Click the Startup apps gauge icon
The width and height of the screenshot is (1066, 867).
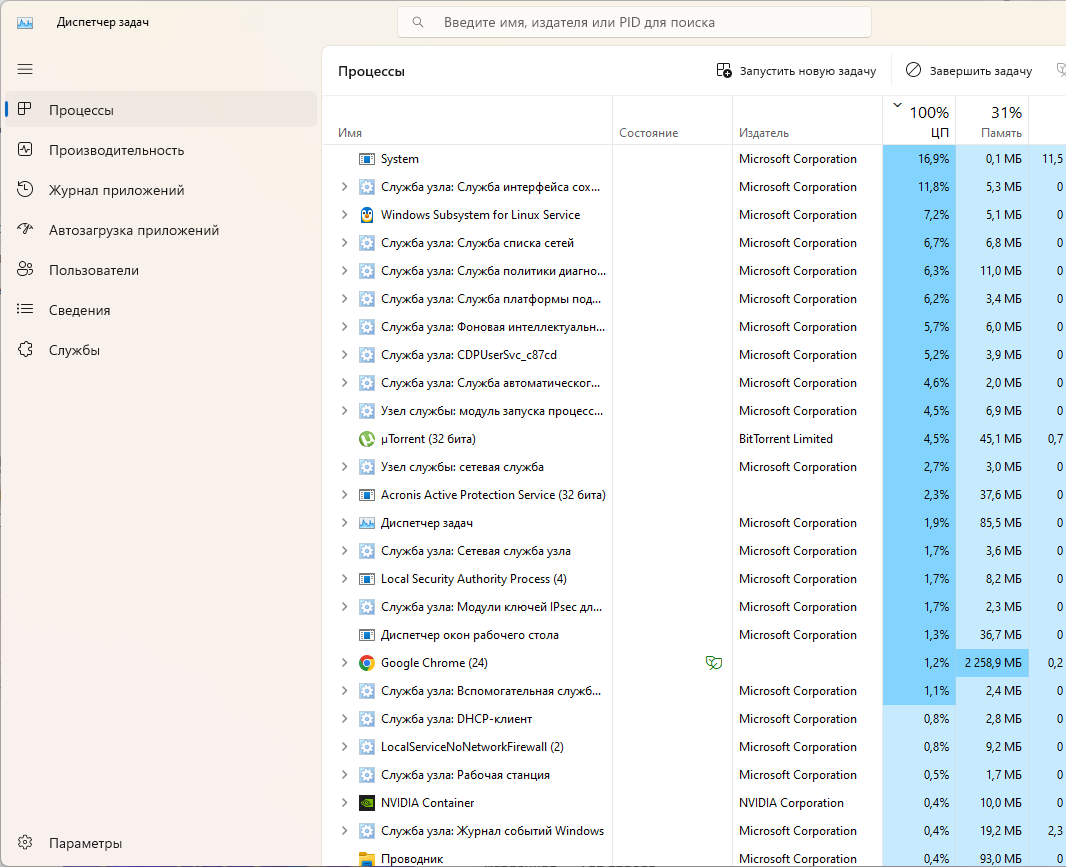click(26, 230)
